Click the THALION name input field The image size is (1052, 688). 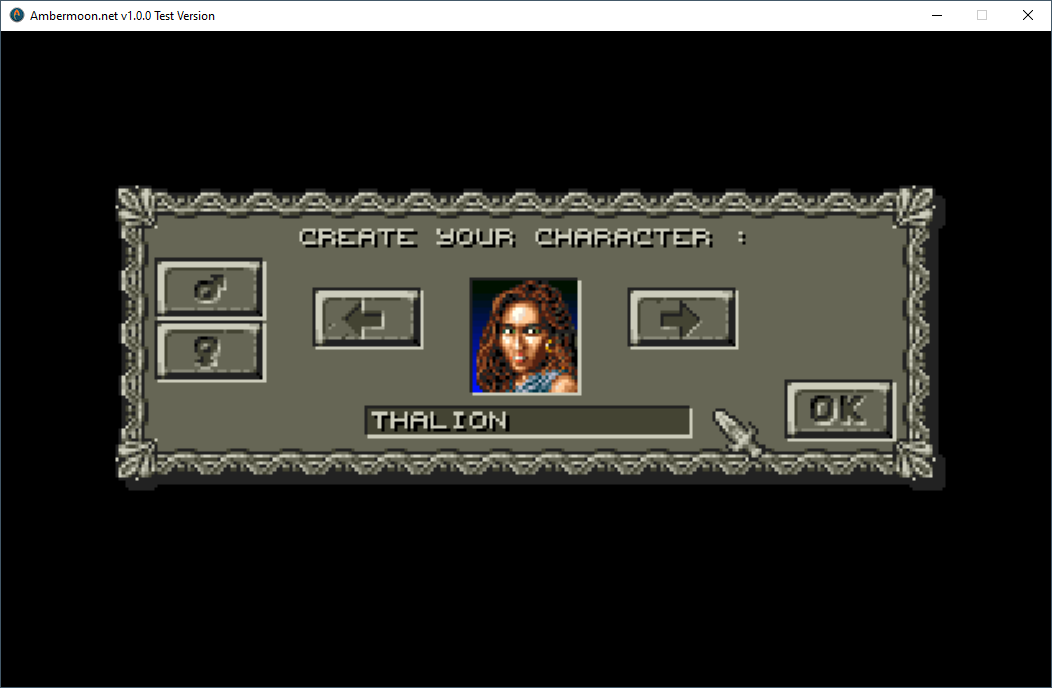tap(528, 422)
